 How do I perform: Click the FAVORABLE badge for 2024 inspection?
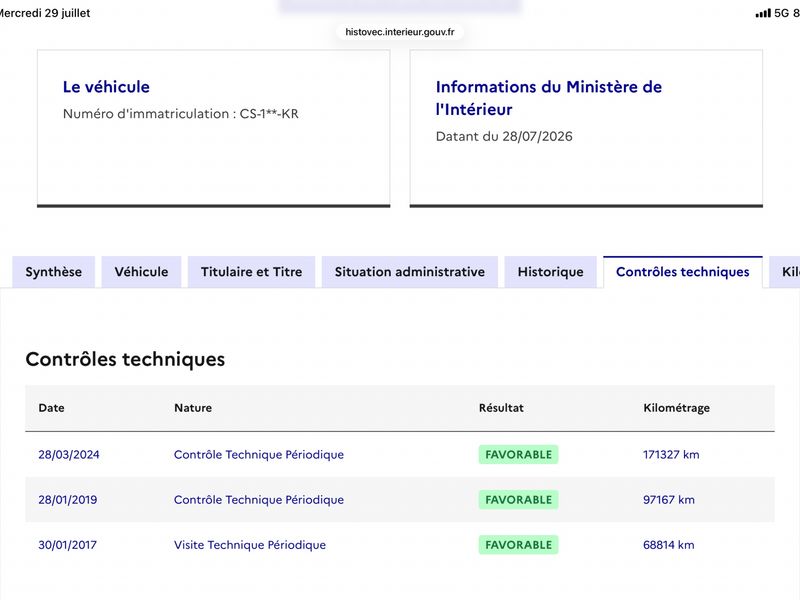[518, 455]
